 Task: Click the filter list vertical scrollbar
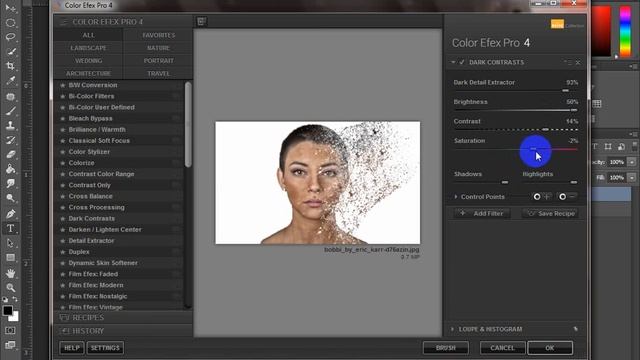pos(188,124)
